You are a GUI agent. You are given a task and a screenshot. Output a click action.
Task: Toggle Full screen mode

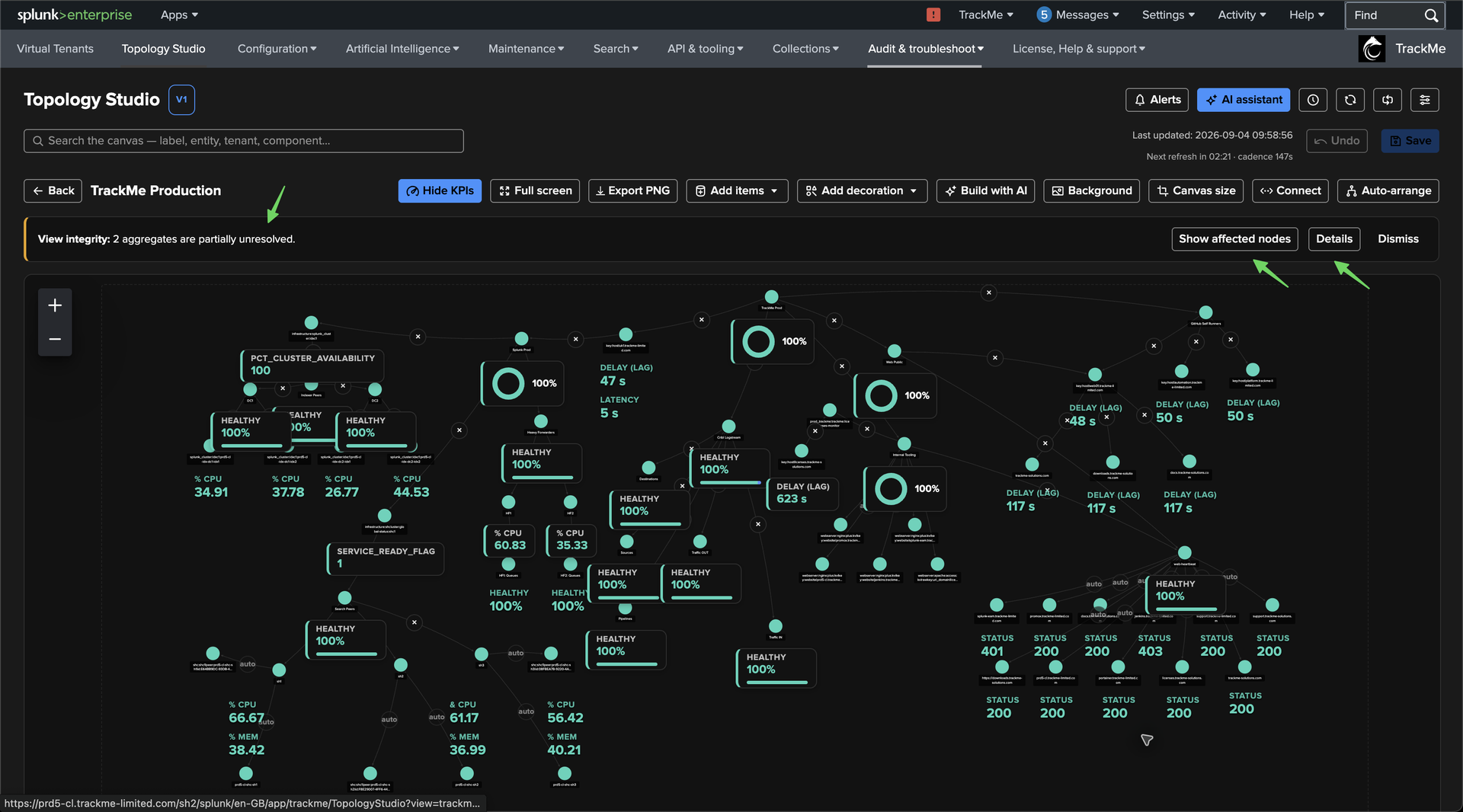pos(535,190)
